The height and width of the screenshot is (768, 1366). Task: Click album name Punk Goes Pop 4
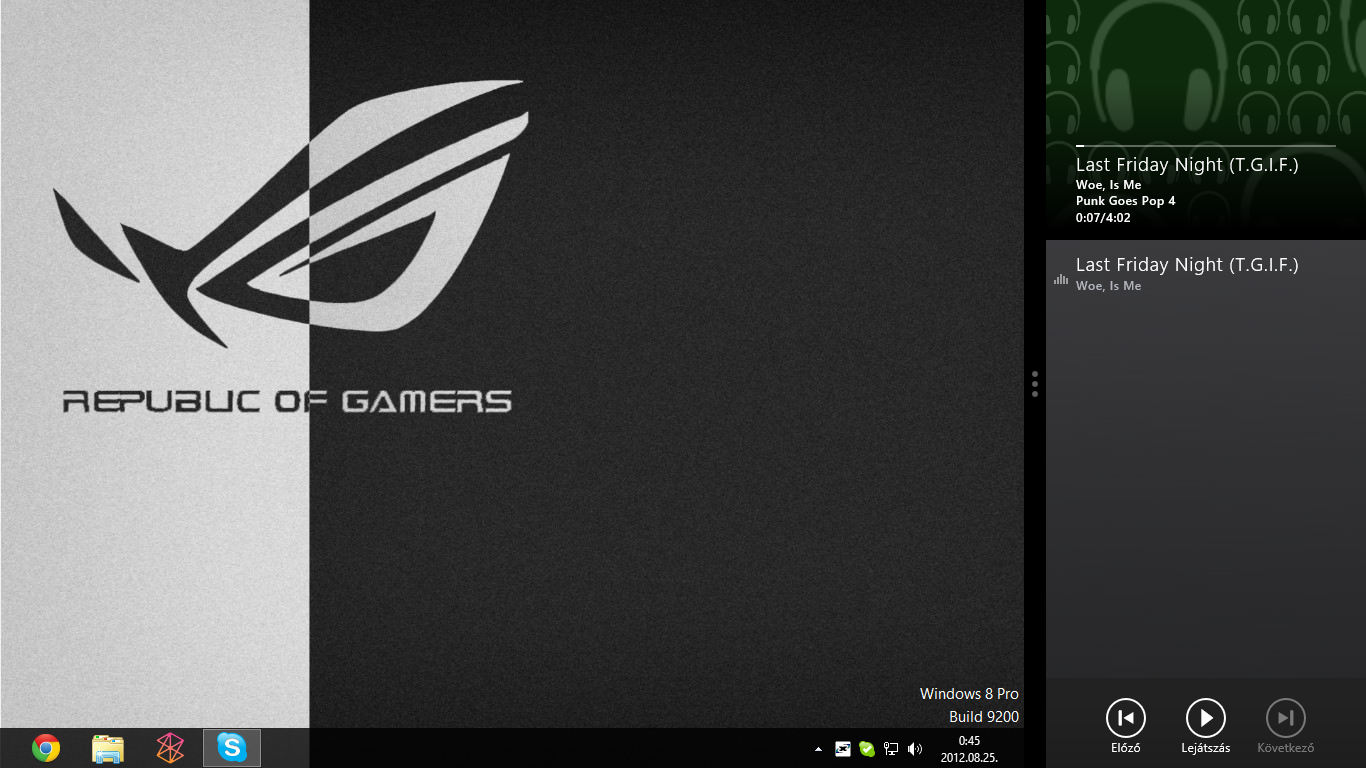1126,201
